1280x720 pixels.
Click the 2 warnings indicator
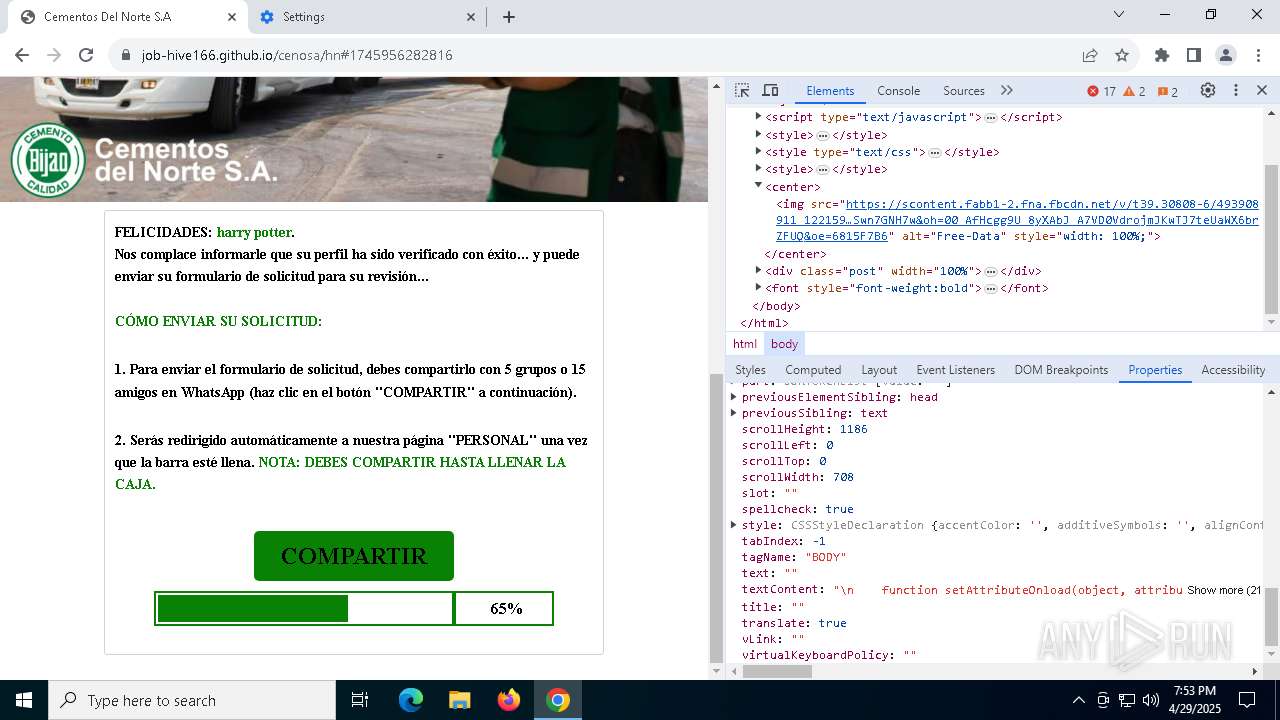pos(1135,91)
